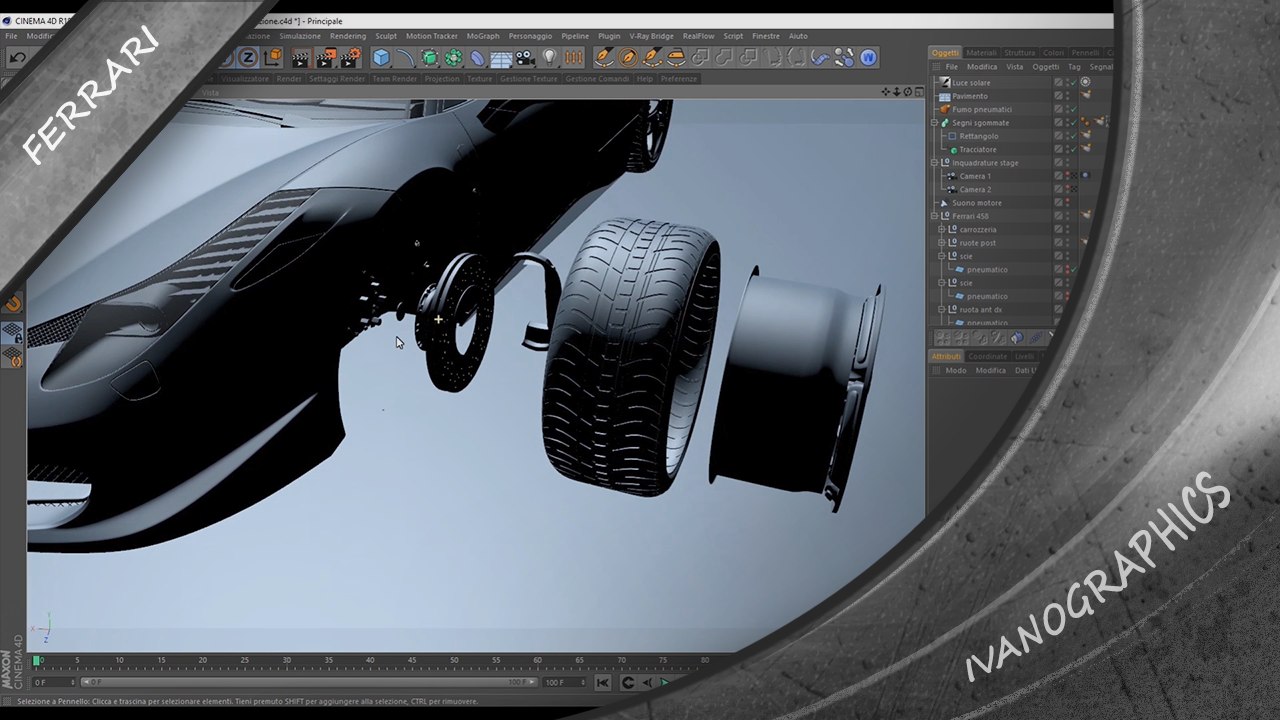Switch to the Materiali tab
The width and height of the screenshot is (1280, 720).
pyautogui.click(x=981, y=53)
